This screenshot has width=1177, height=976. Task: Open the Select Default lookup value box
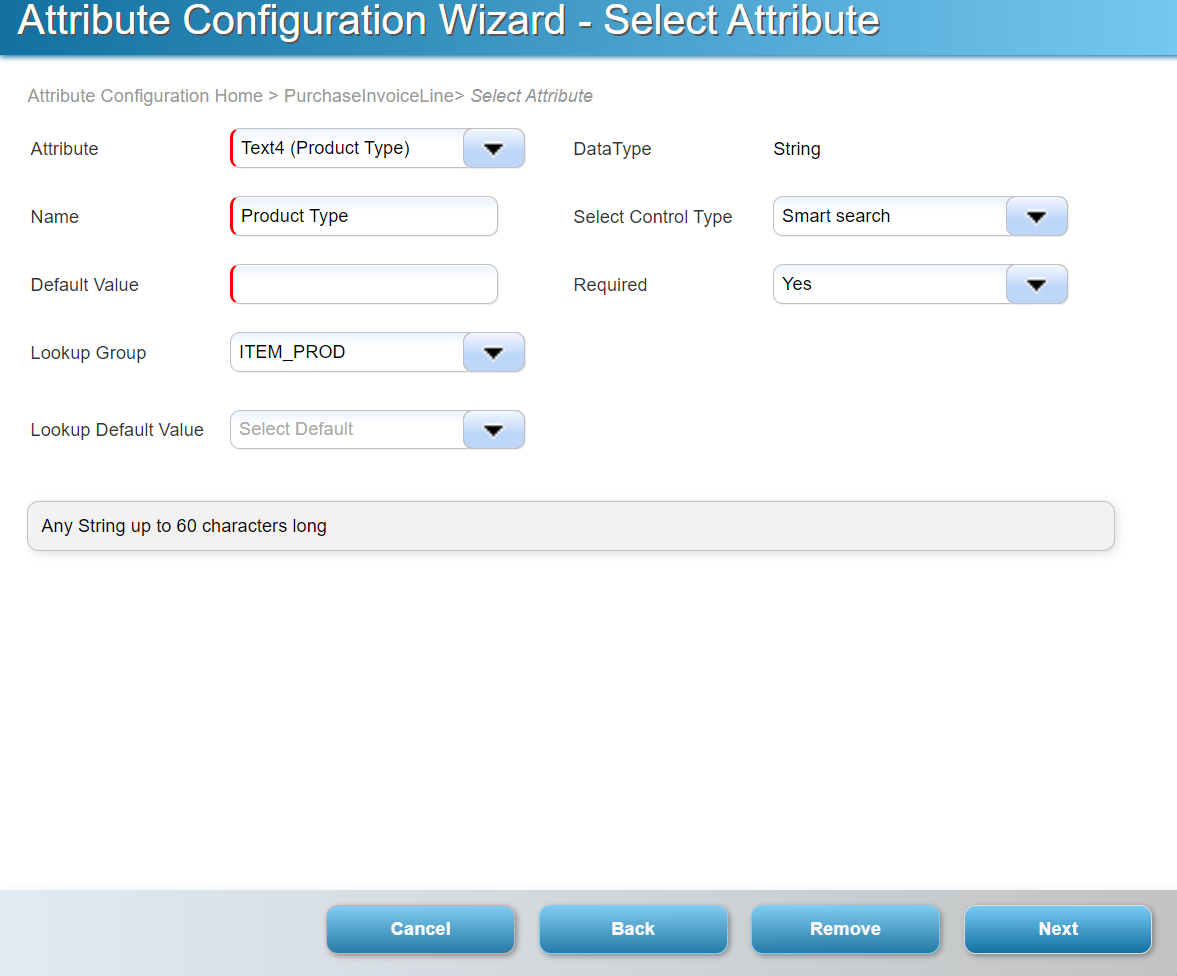pyautogui.click(x=348, y=430)
